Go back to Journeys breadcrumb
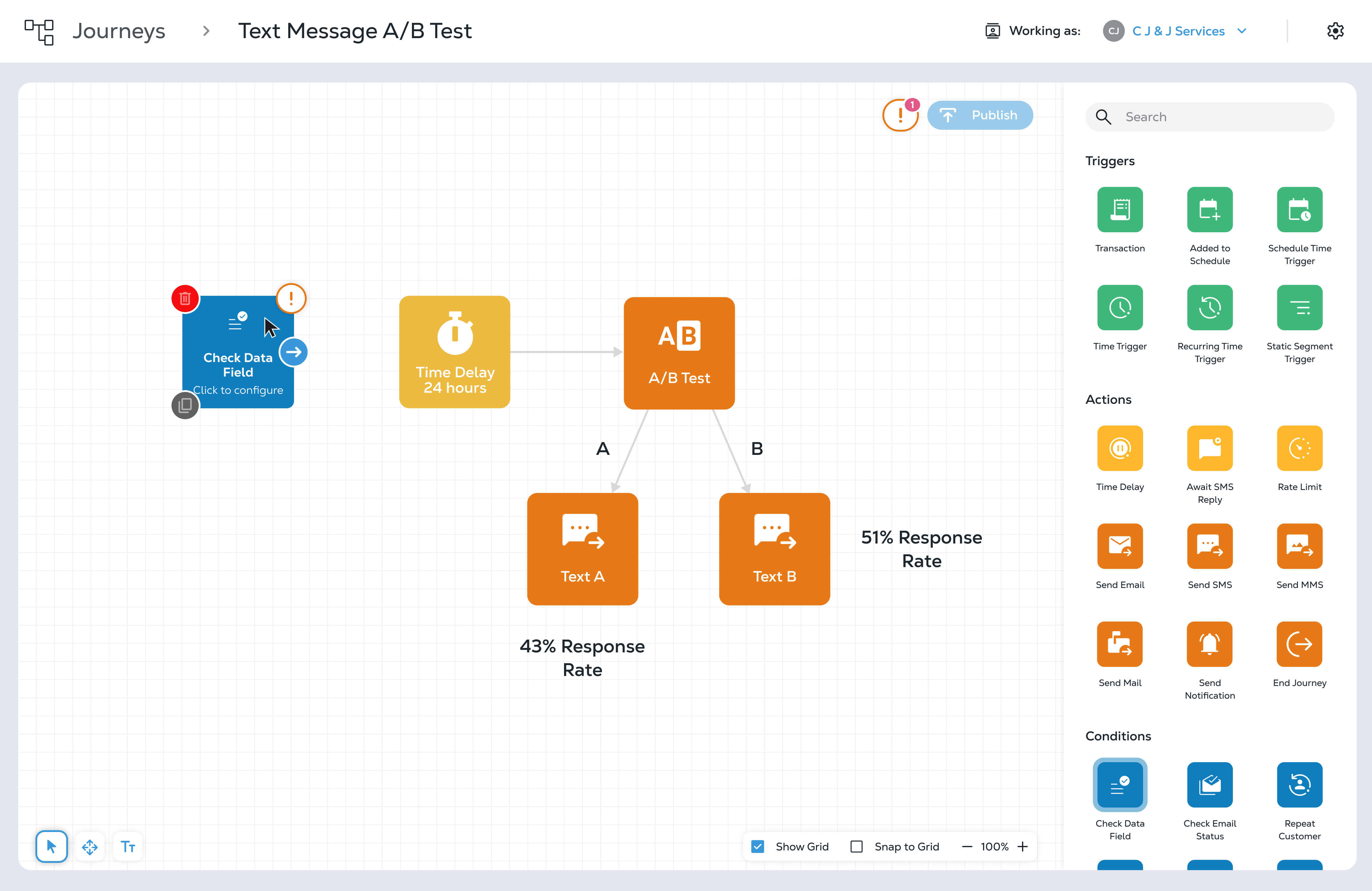Image resolution: width=1372 pixels, height=891 pixels. [118, 31]
